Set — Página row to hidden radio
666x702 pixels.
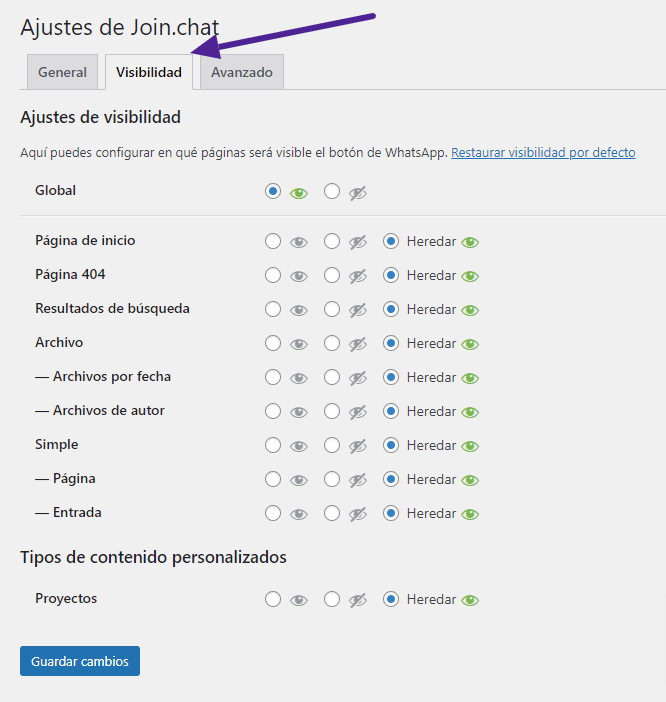(x=332, y=479)
